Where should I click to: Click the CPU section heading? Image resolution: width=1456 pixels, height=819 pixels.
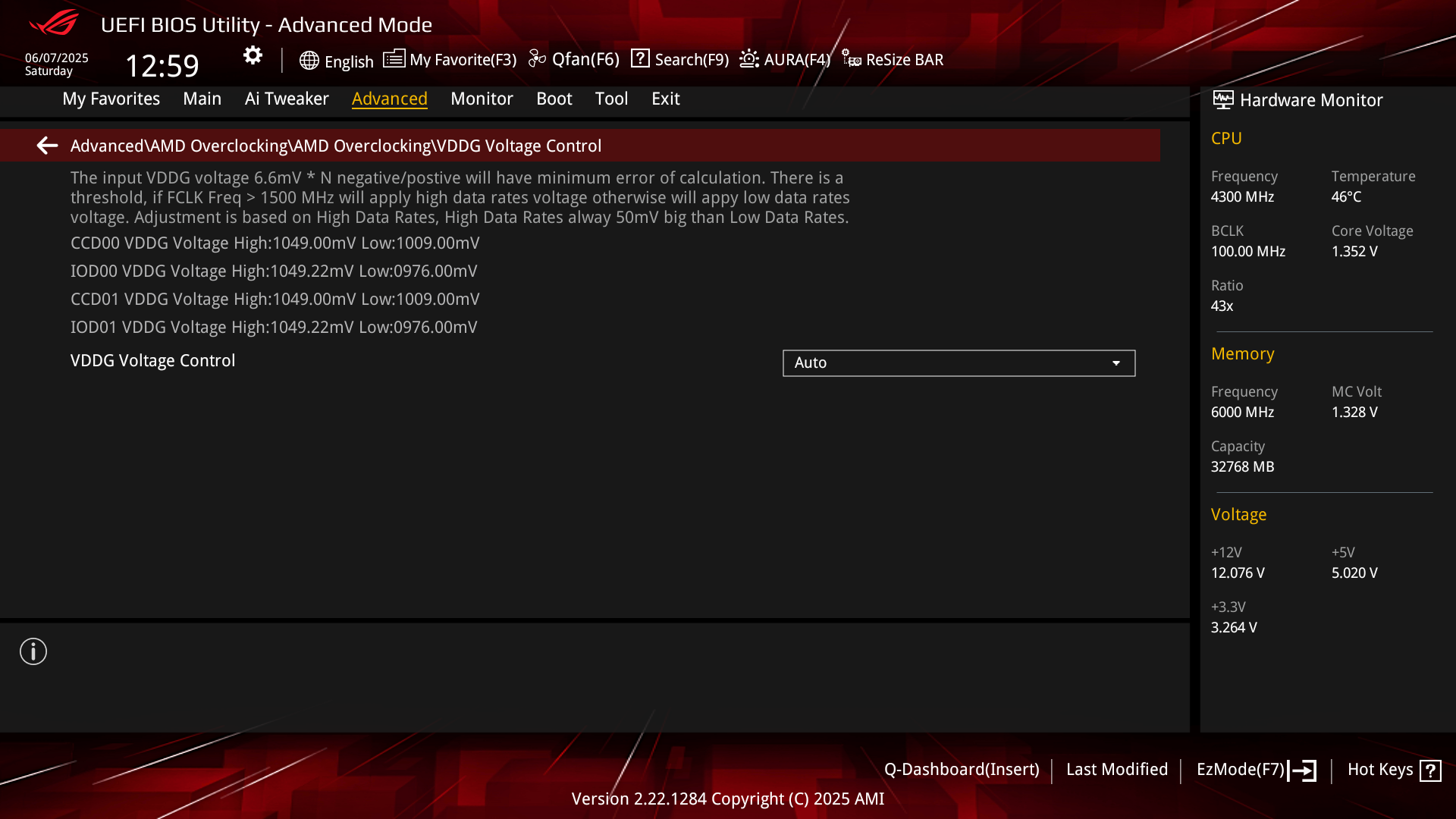(1226, 139)
